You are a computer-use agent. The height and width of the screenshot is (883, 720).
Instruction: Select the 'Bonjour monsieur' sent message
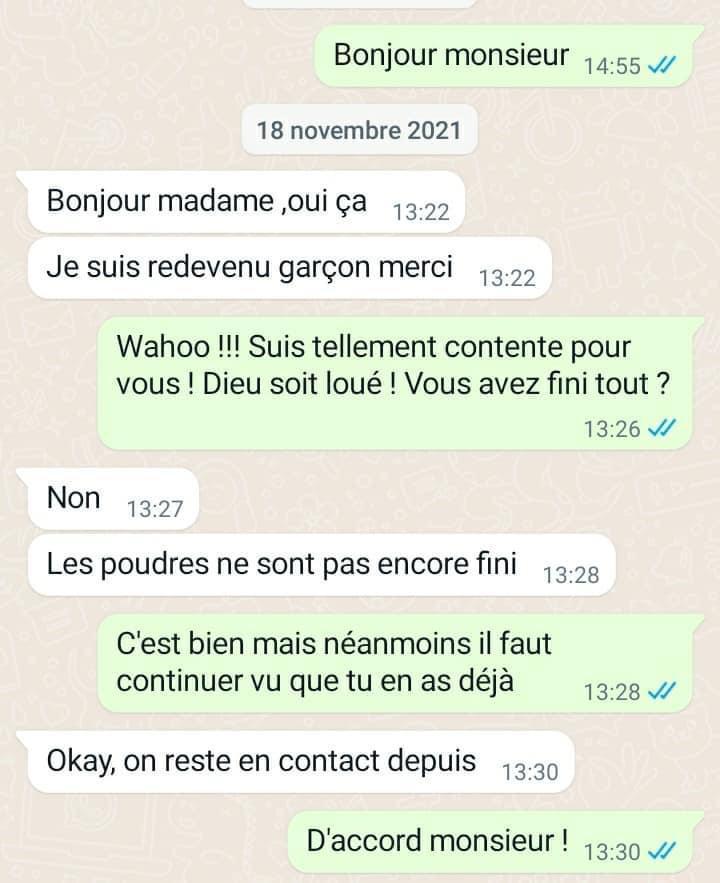(x=503, y=56)
